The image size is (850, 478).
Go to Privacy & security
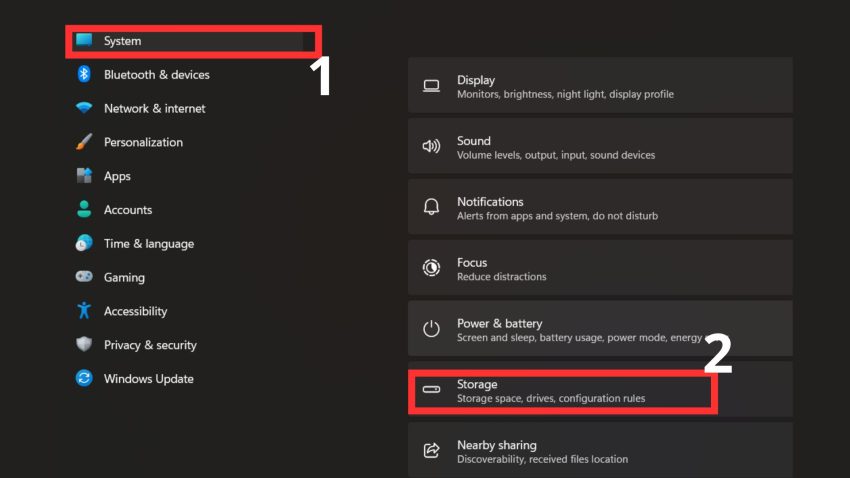150,345
